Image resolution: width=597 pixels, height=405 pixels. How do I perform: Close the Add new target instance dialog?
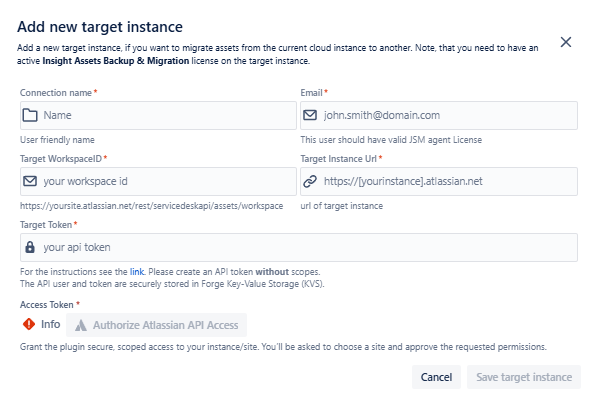566,42
